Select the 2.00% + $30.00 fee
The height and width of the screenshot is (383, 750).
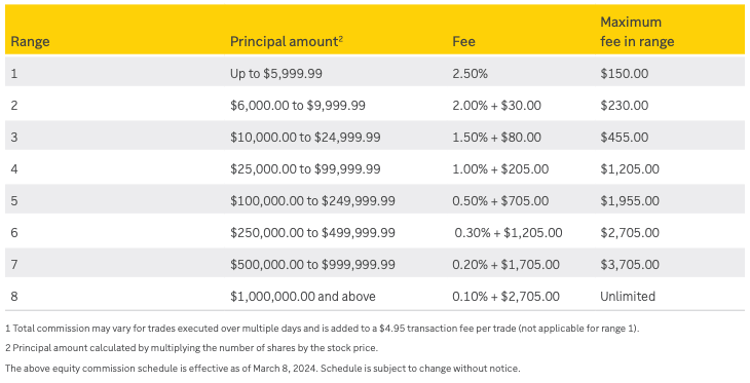496,105
